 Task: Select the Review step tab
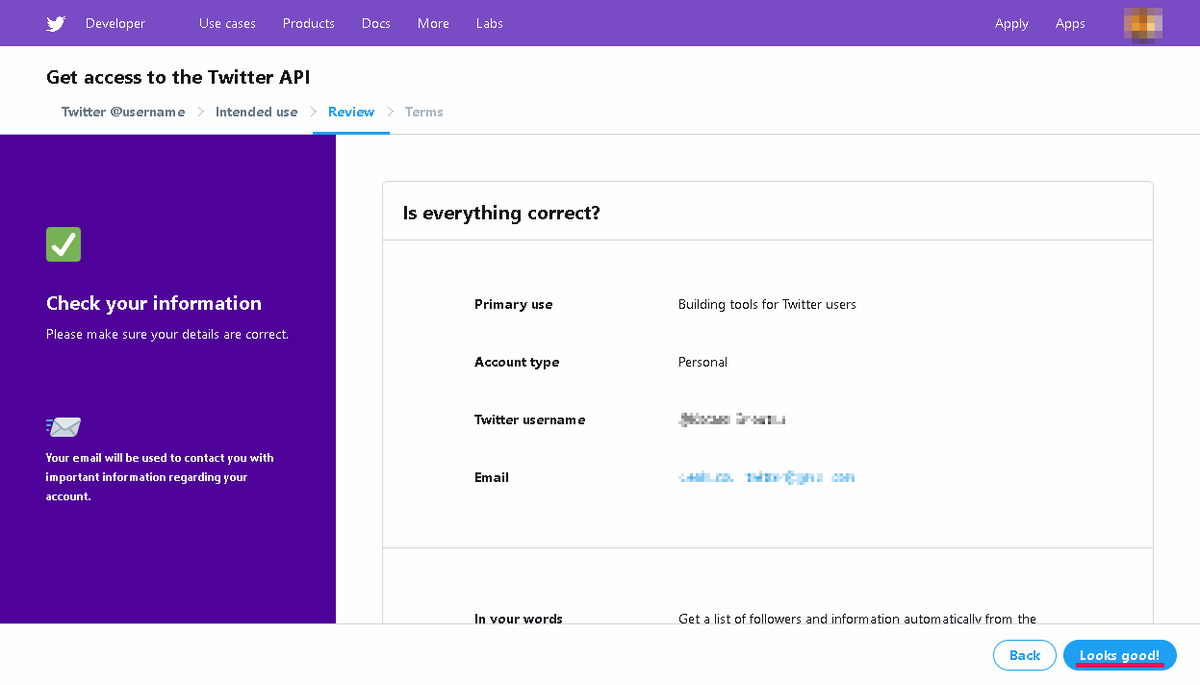click(x=351, y=112)
